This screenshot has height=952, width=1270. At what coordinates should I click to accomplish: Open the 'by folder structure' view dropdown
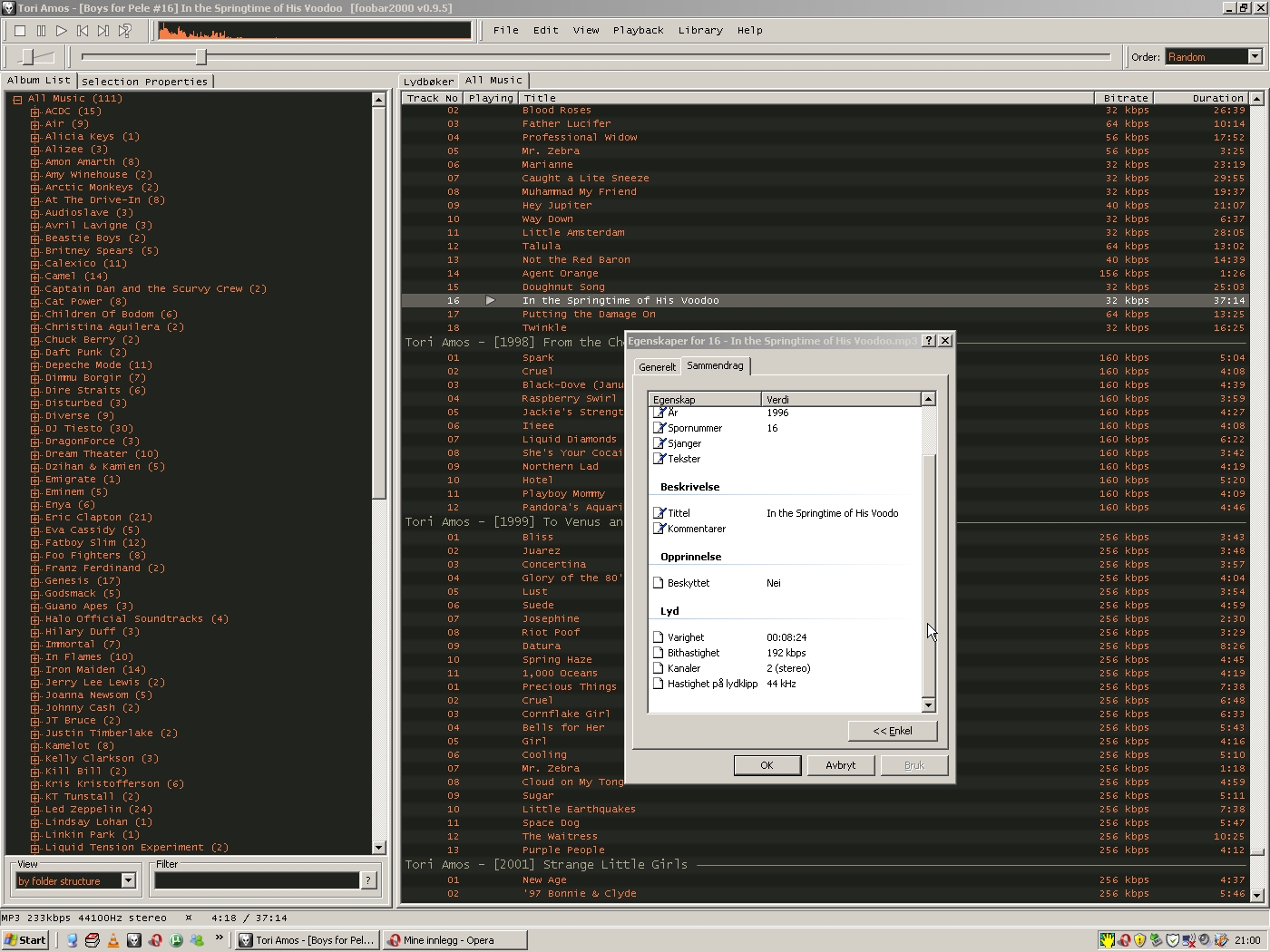128,880
